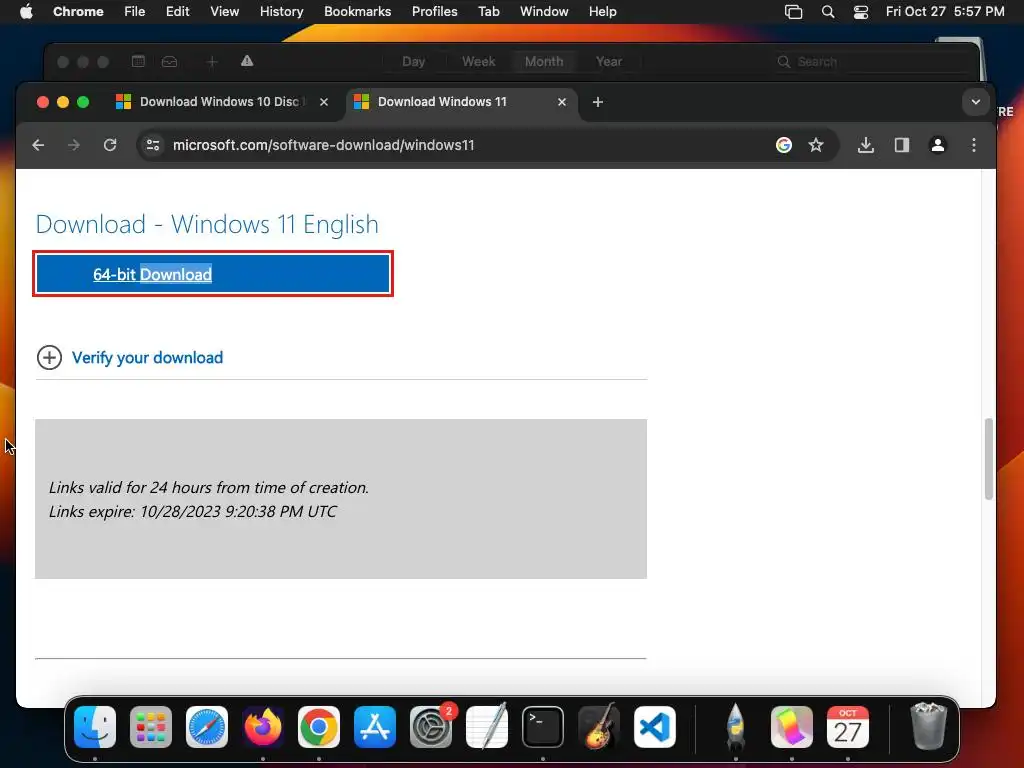Click the page vertical scrollbar thumb
1024x768 pixels.
[989, 459]
